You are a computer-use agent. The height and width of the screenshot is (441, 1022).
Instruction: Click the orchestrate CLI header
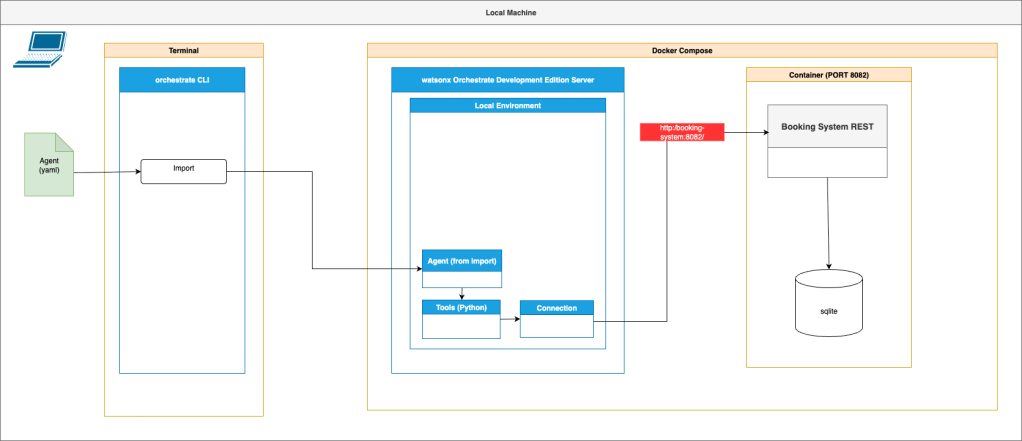pos(182,80)
